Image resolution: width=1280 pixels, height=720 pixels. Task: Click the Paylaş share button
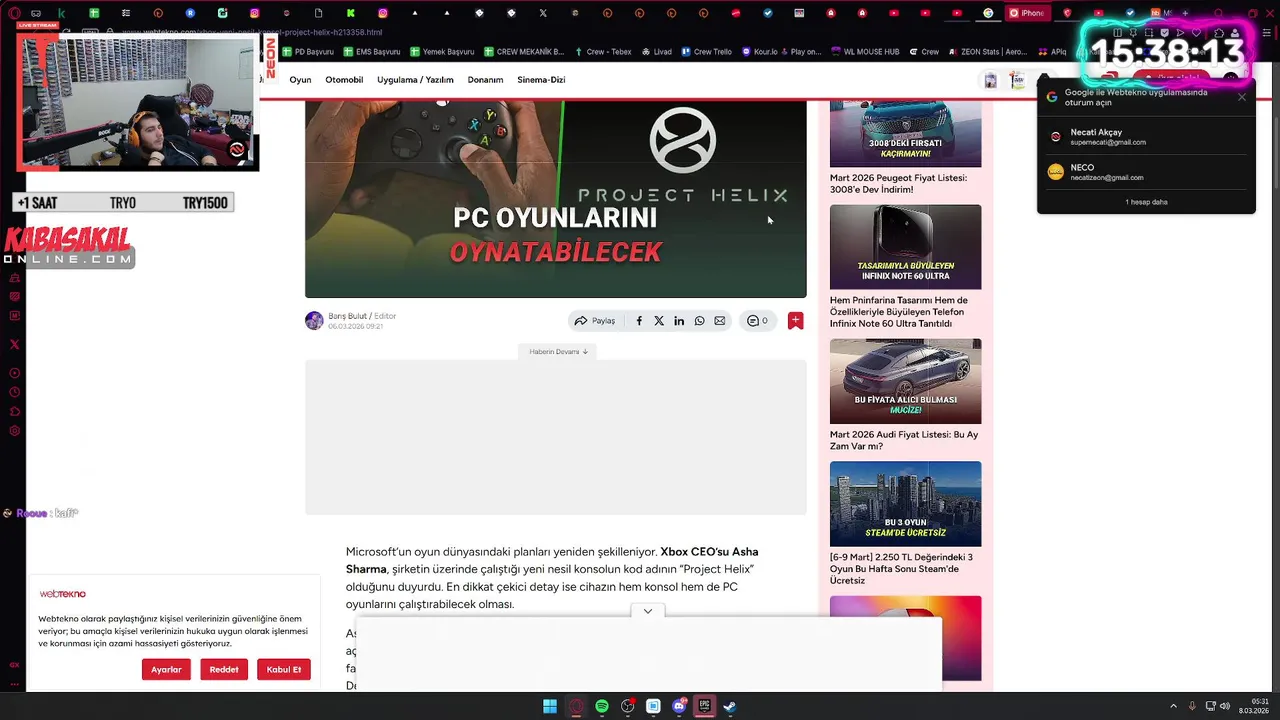595,321
